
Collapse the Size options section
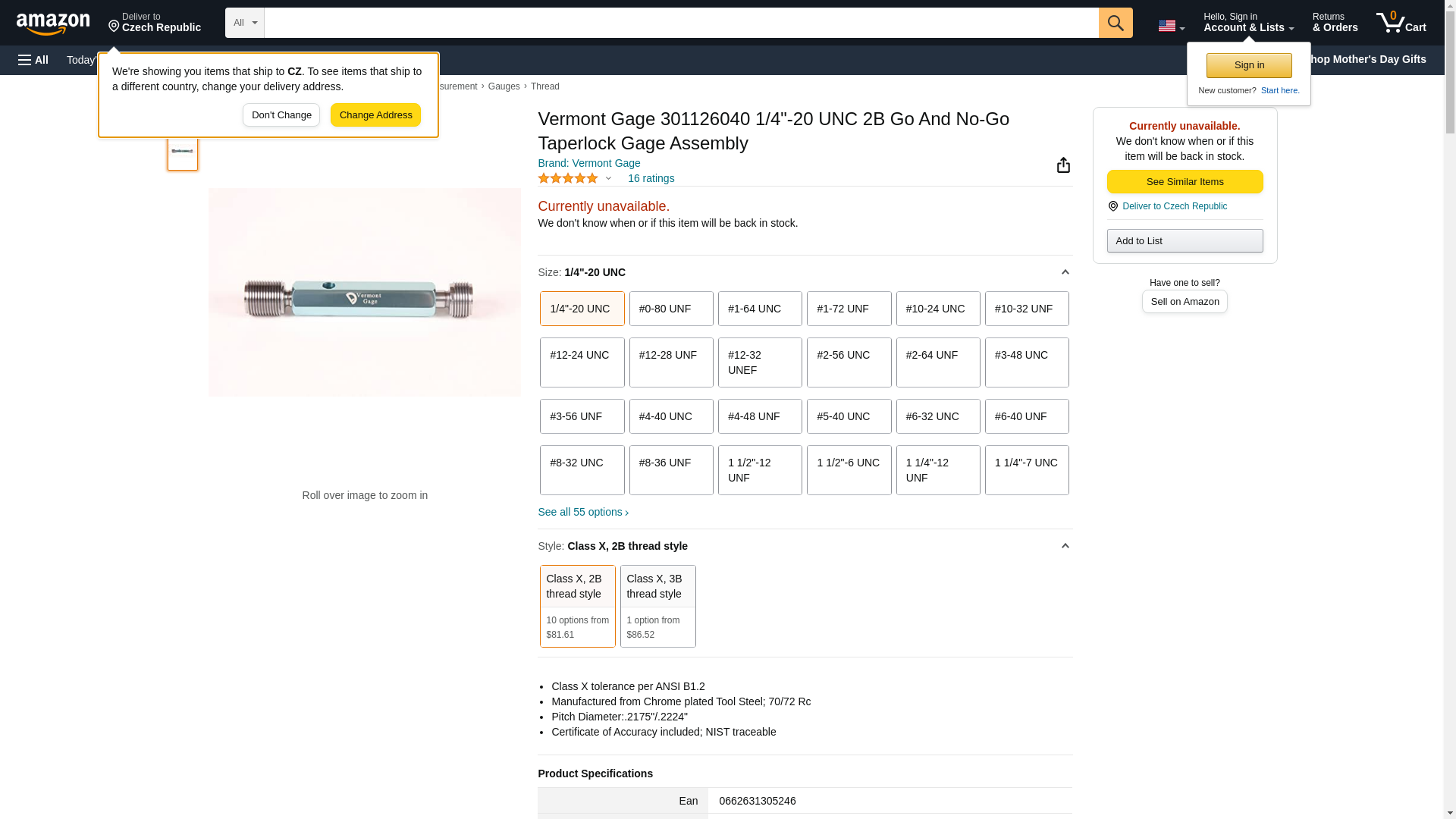pyautogui.click(x=1065, y=272)
